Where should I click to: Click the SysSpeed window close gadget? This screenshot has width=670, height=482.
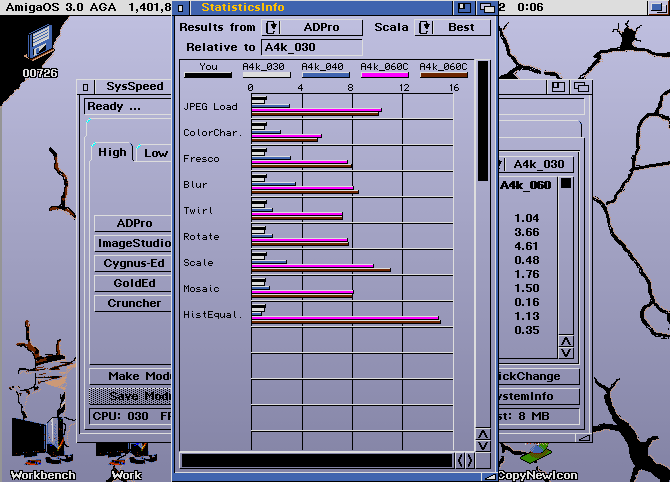pyautogui.click(x=85, y=87)
